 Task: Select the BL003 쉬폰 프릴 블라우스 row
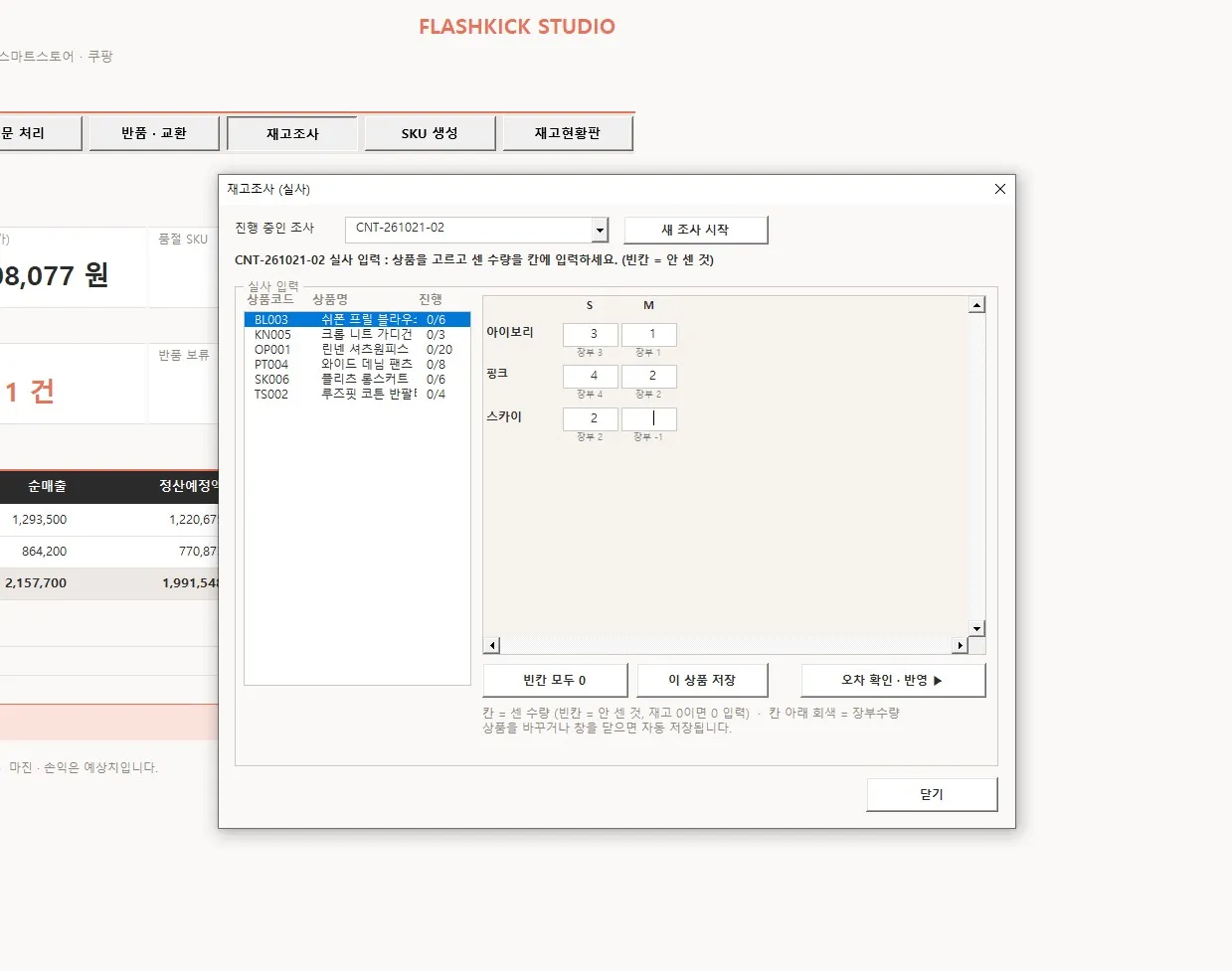tap(357, 320)
